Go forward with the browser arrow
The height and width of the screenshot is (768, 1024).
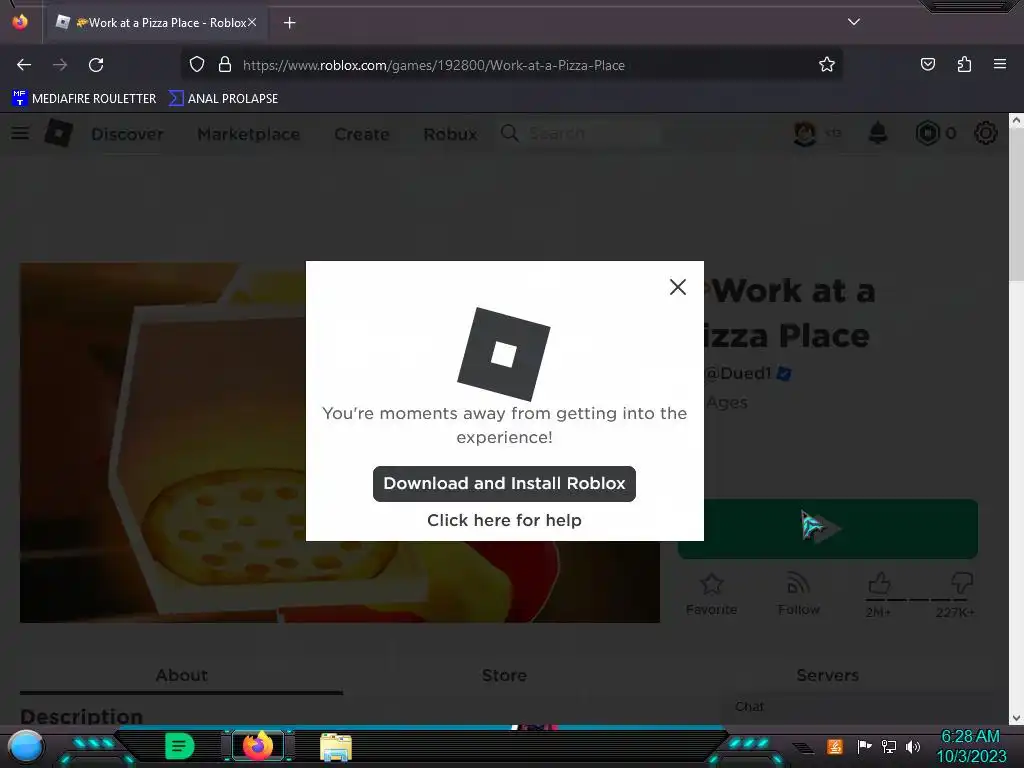60,65
